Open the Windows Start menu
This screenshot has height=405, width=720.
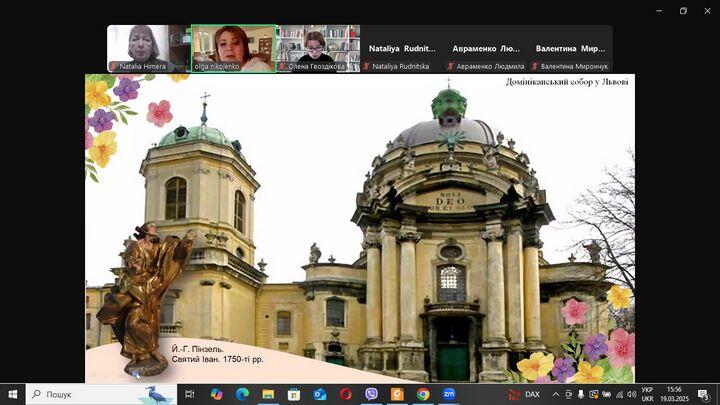pos(12,394)
